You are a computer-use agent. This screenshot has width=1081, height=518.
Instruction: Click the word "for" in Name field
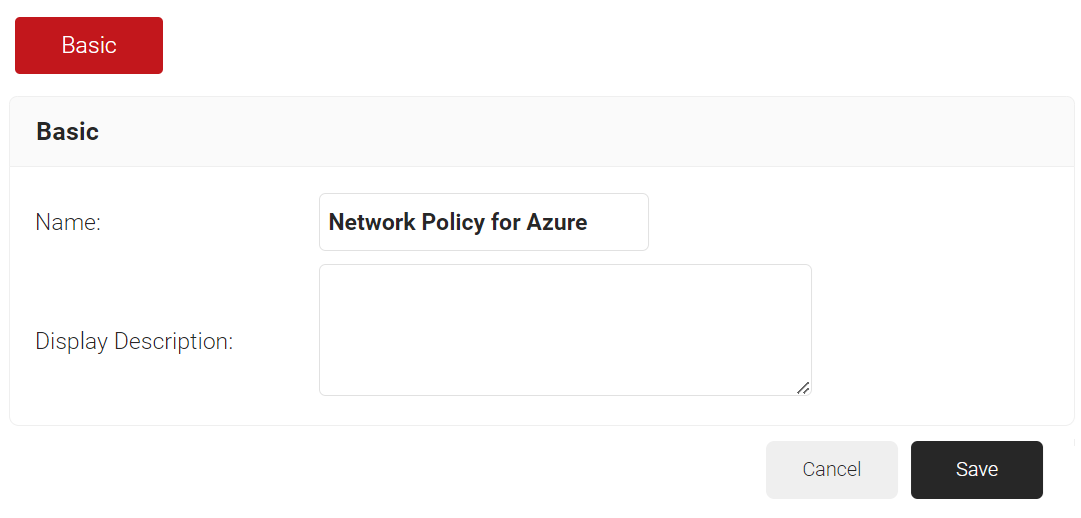click(x=505, y=222)
